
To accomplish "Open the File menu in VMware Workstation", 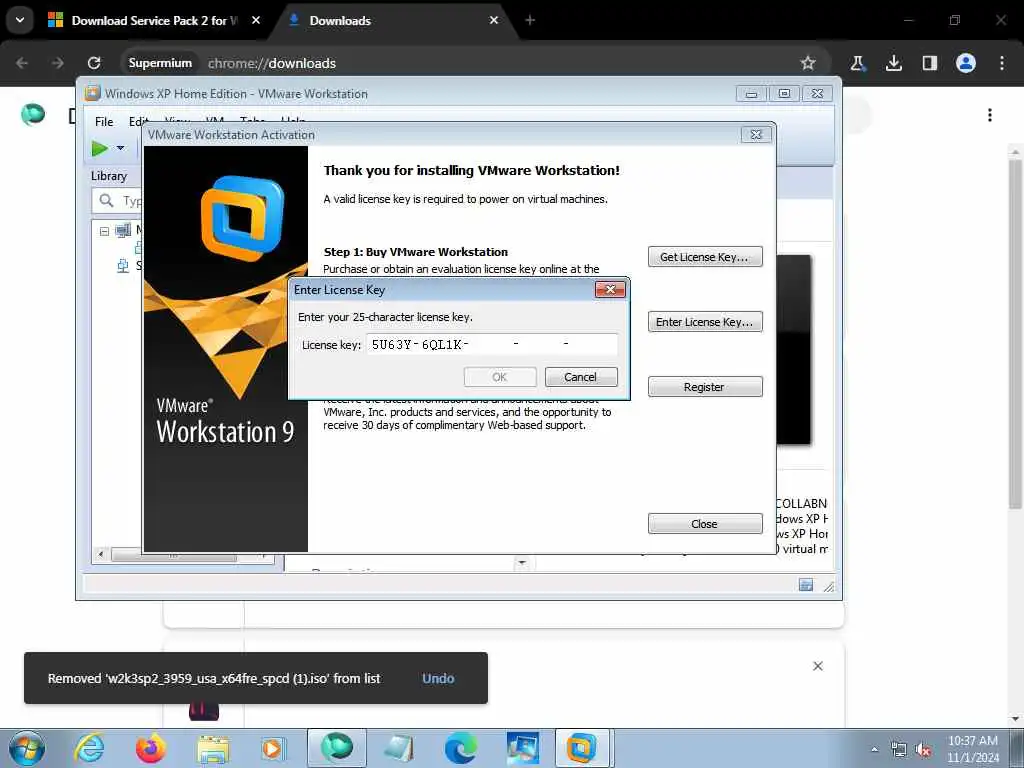I will (x=104, y=121).
